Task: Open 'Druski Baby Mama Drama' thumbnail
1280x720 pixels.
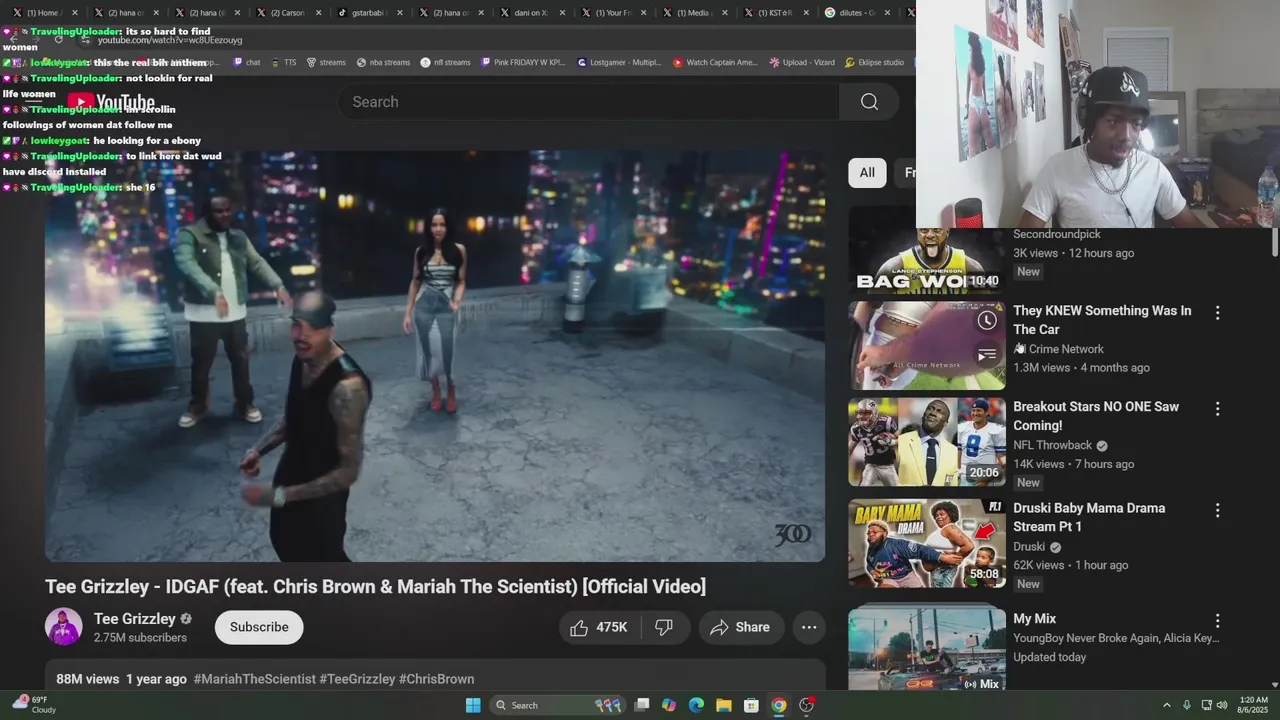Action: coord(927,543)
